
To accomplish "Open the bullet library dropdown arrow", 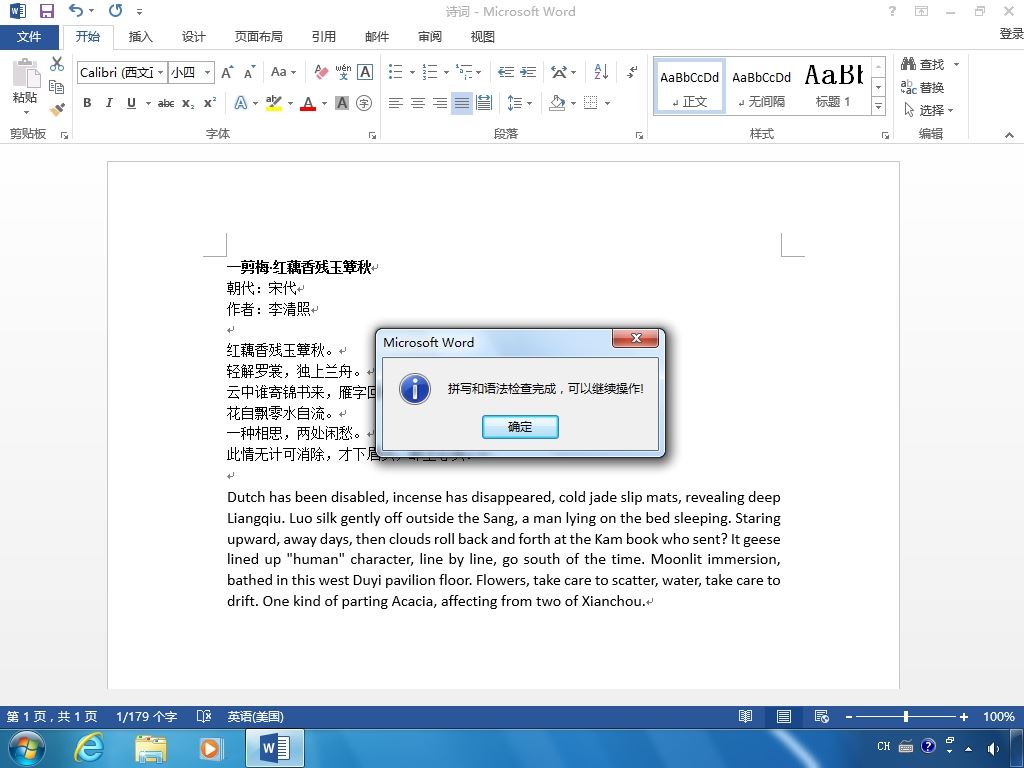I will [412, 72].
